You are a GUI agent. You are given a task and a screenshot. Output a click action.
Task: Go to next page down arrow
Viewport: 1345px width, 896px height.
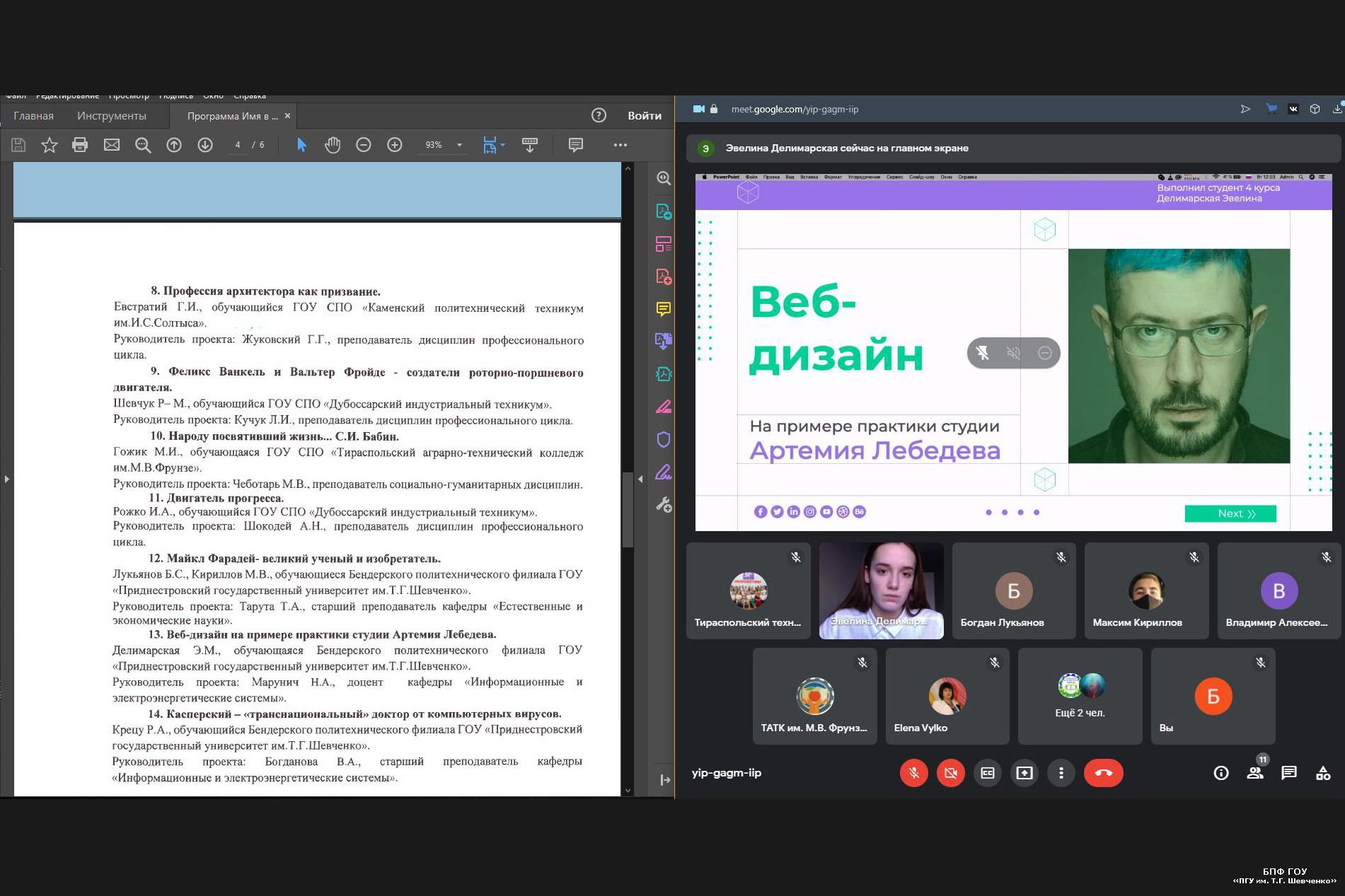pyautogui.click(x=205, y=145)
